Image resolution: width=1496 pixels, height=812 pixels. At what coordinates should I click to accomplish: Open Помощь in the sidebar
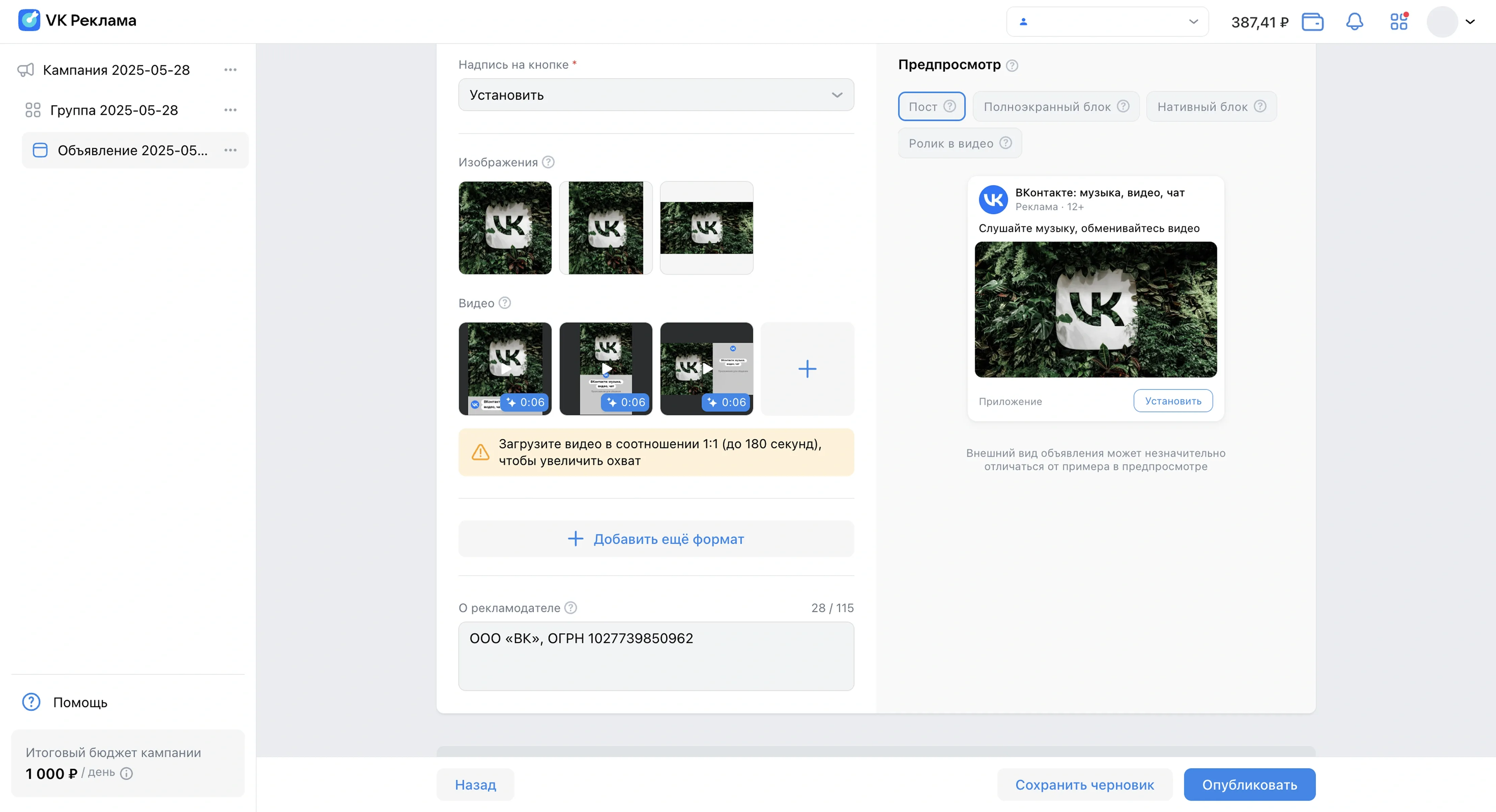click(80, 702)
